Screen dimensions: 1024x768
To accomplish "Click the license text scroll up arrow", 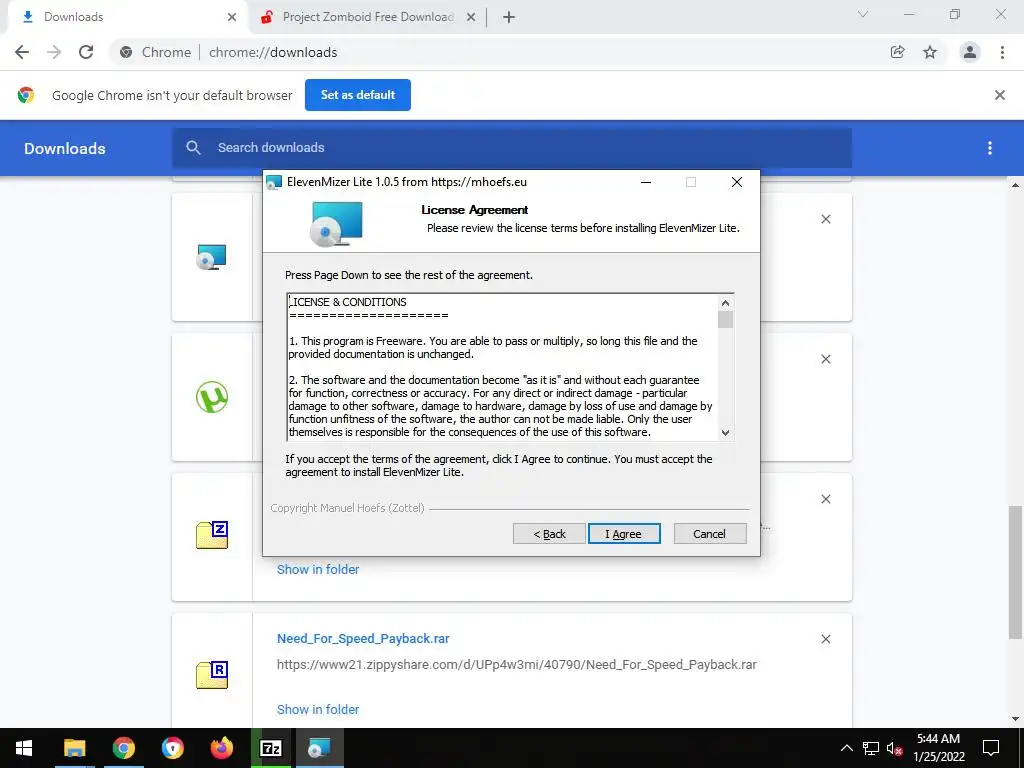I will point(725,303).
